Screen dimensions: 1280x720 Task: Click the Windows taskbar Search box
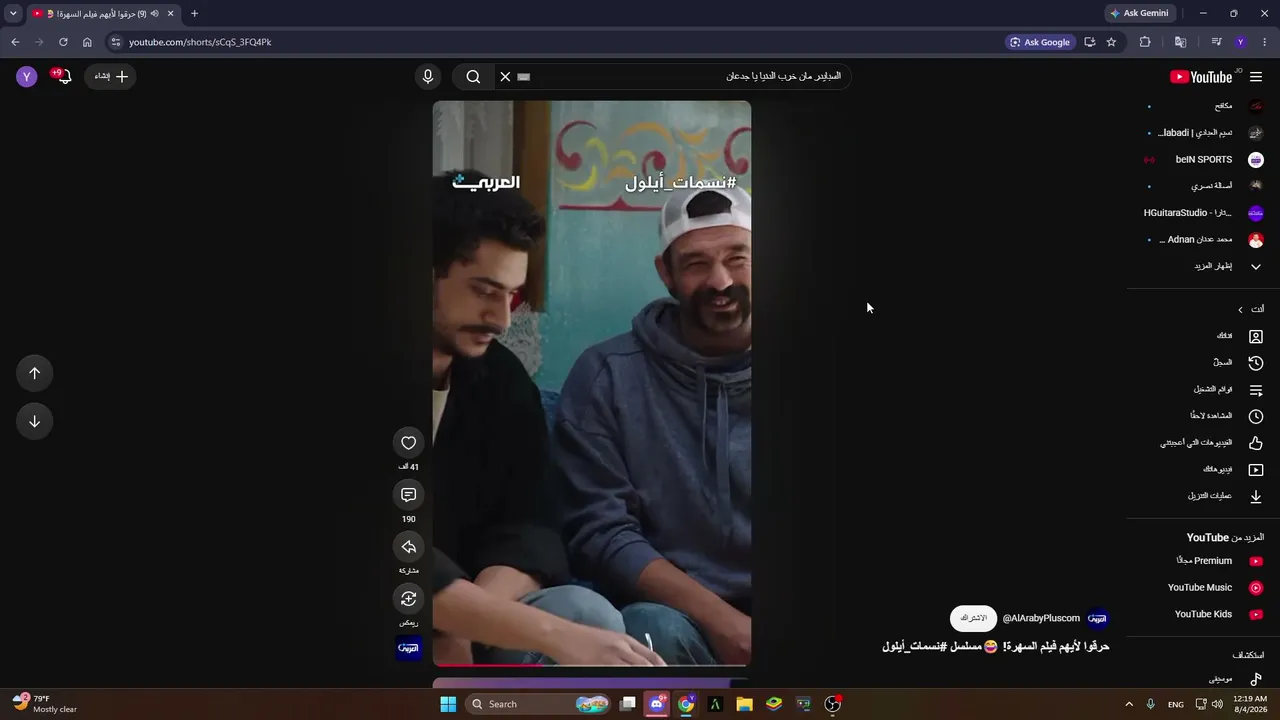tap(538, 704)
